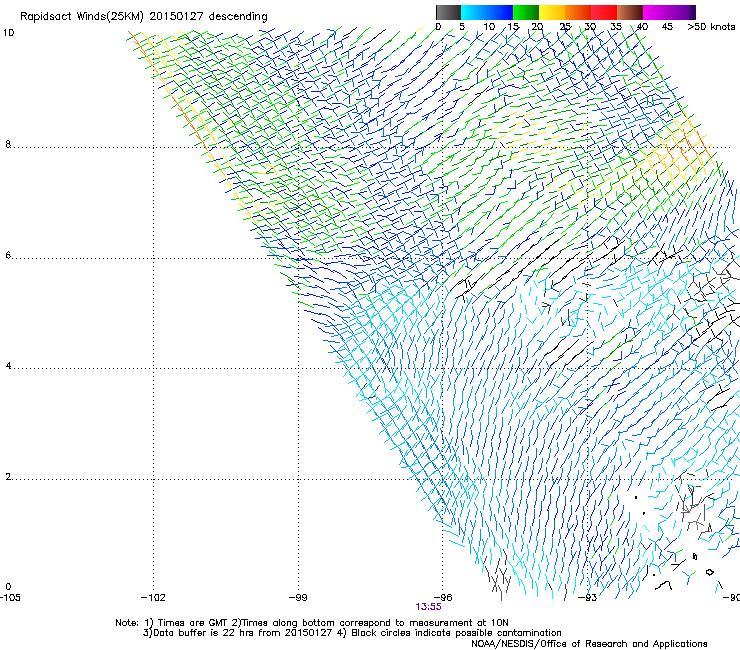Screen dimensions: 740x650
Task: Click the 'Note: 1) Times are GMT' footnote line
Action: tap(312, 623)
